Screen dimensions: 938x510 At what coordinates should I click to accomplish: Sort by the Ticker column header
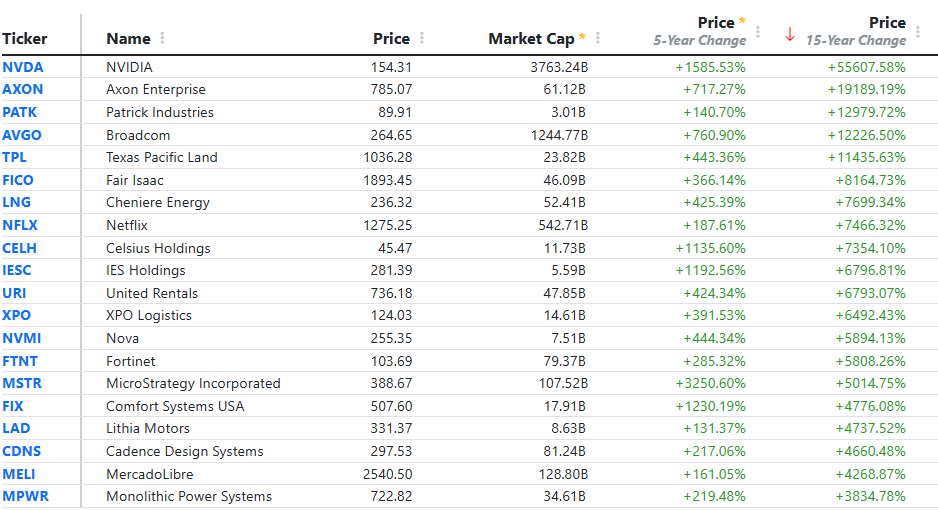coord(25,39)
